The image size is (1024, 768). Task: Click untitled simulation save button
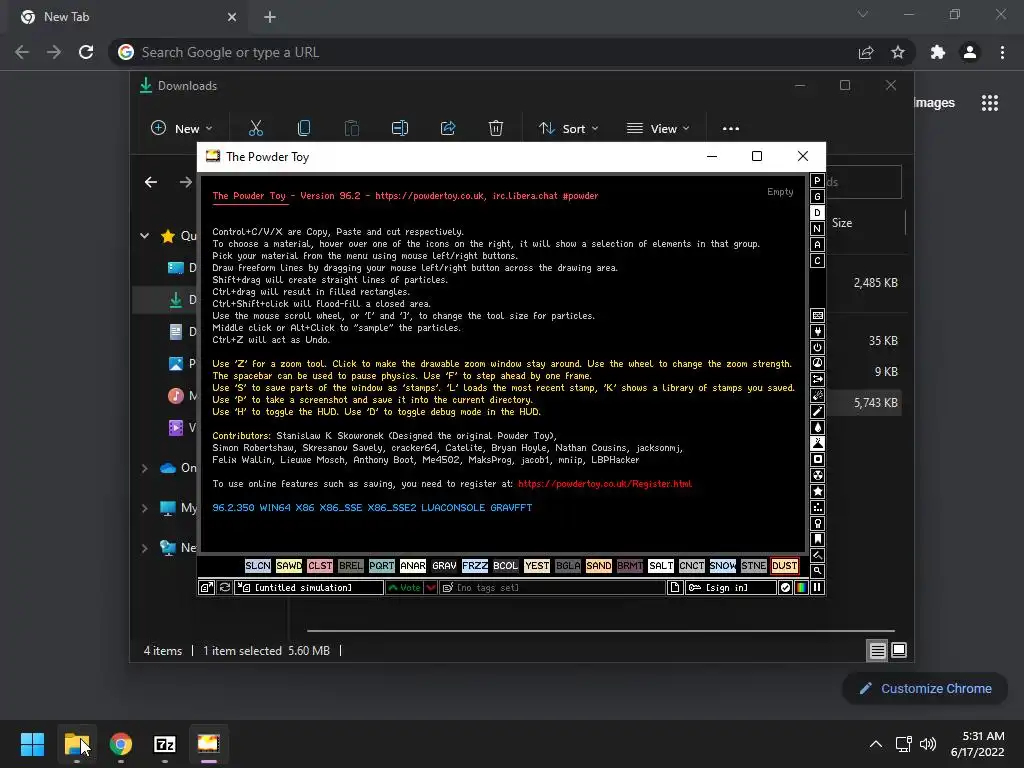pyautogui.click(x=309, y=588)
